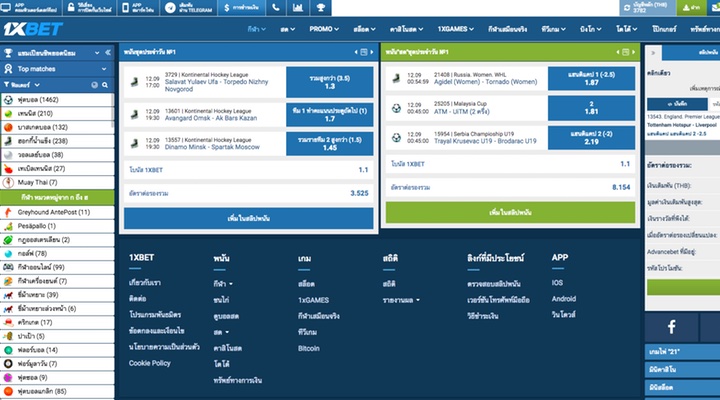
Task: Click odds 1.7 for Avangard Omsk match
Action: pos(330,115)
